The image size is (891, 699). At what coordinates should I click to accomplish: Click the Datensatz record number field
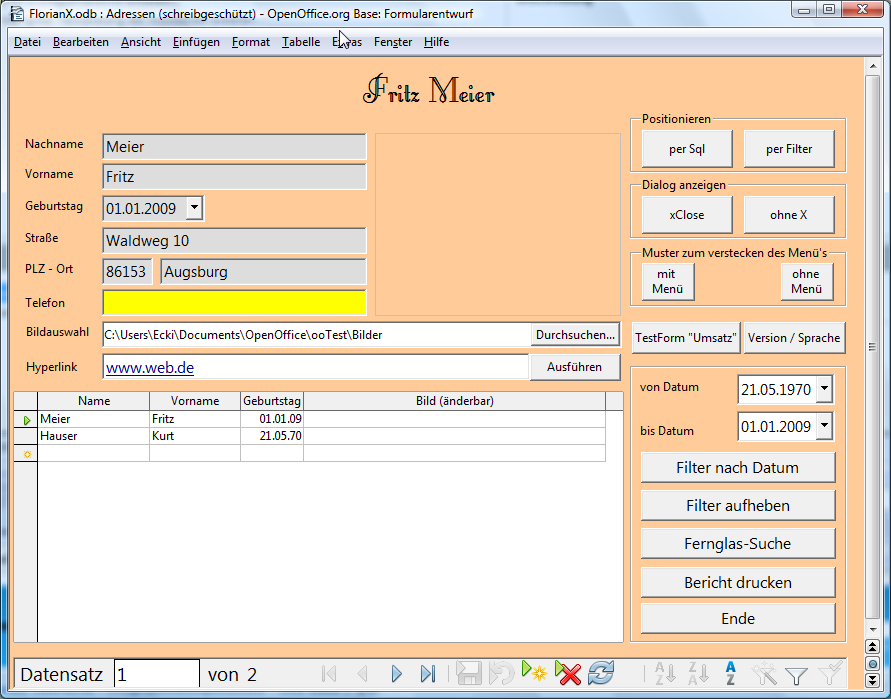(157, 675)
